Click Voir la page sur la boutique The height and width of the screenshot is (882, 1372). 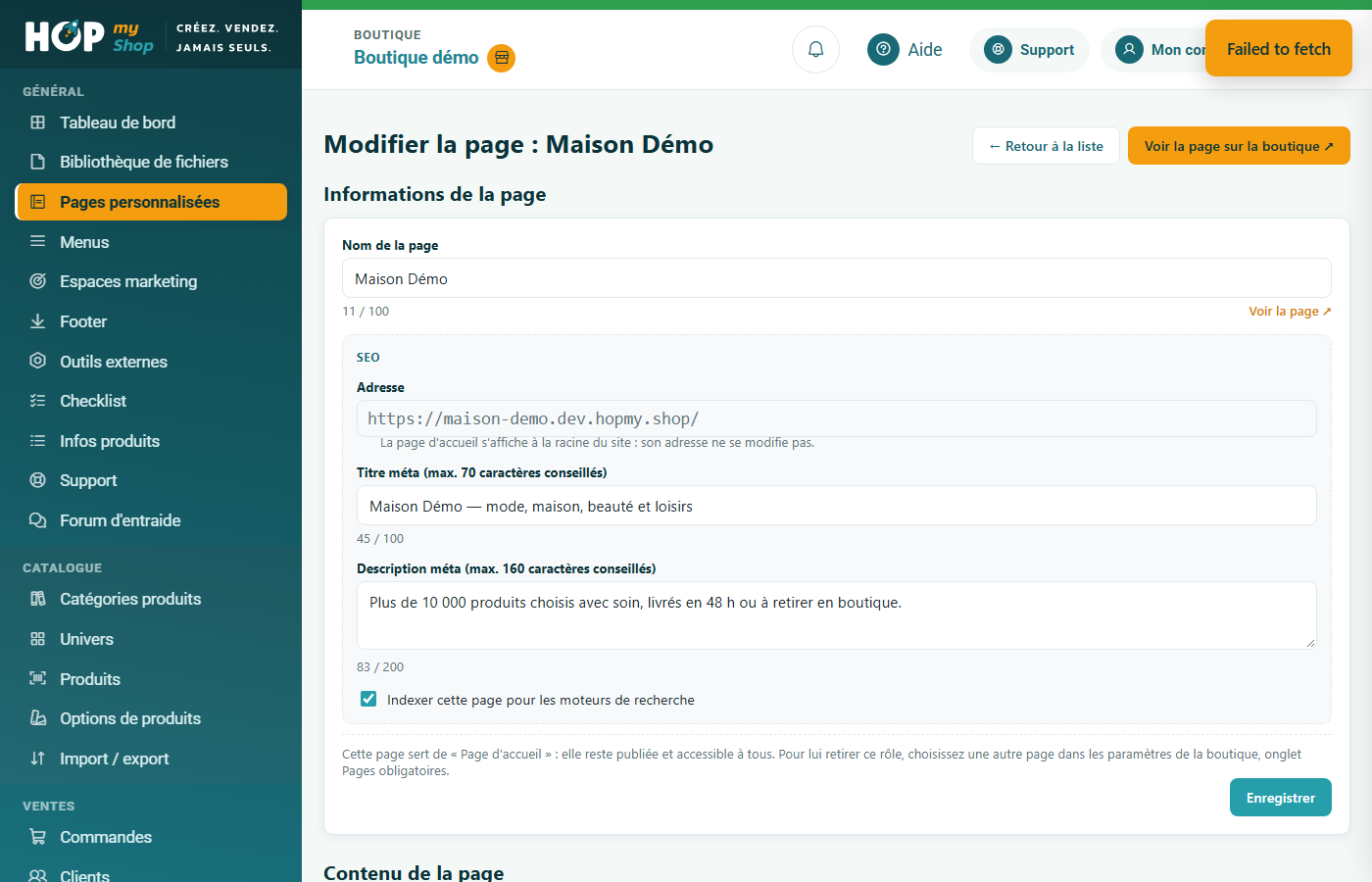(x=1239, y=146)
